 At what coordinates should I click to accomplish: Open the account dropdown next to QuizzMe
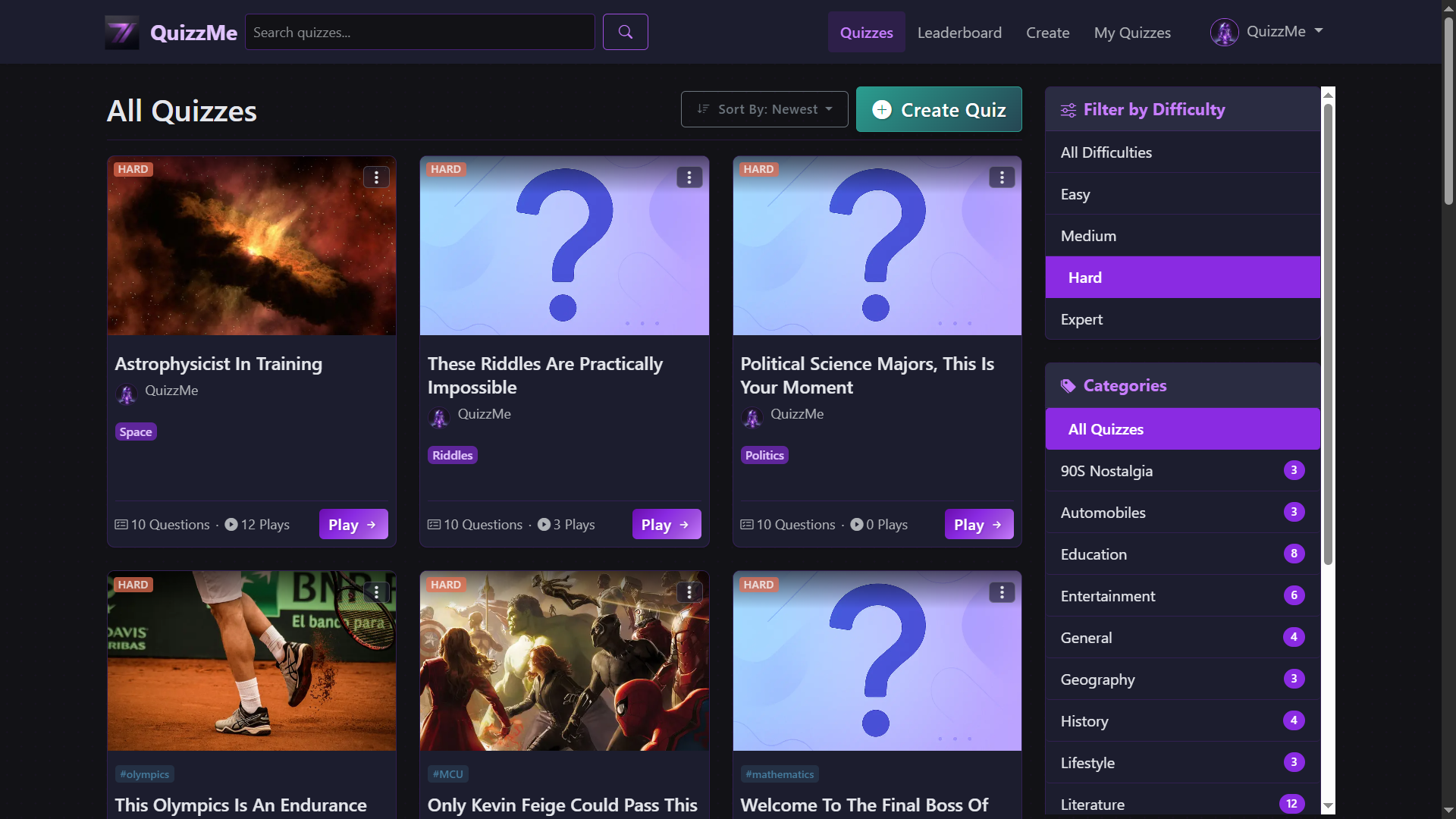pos(1319,31)
